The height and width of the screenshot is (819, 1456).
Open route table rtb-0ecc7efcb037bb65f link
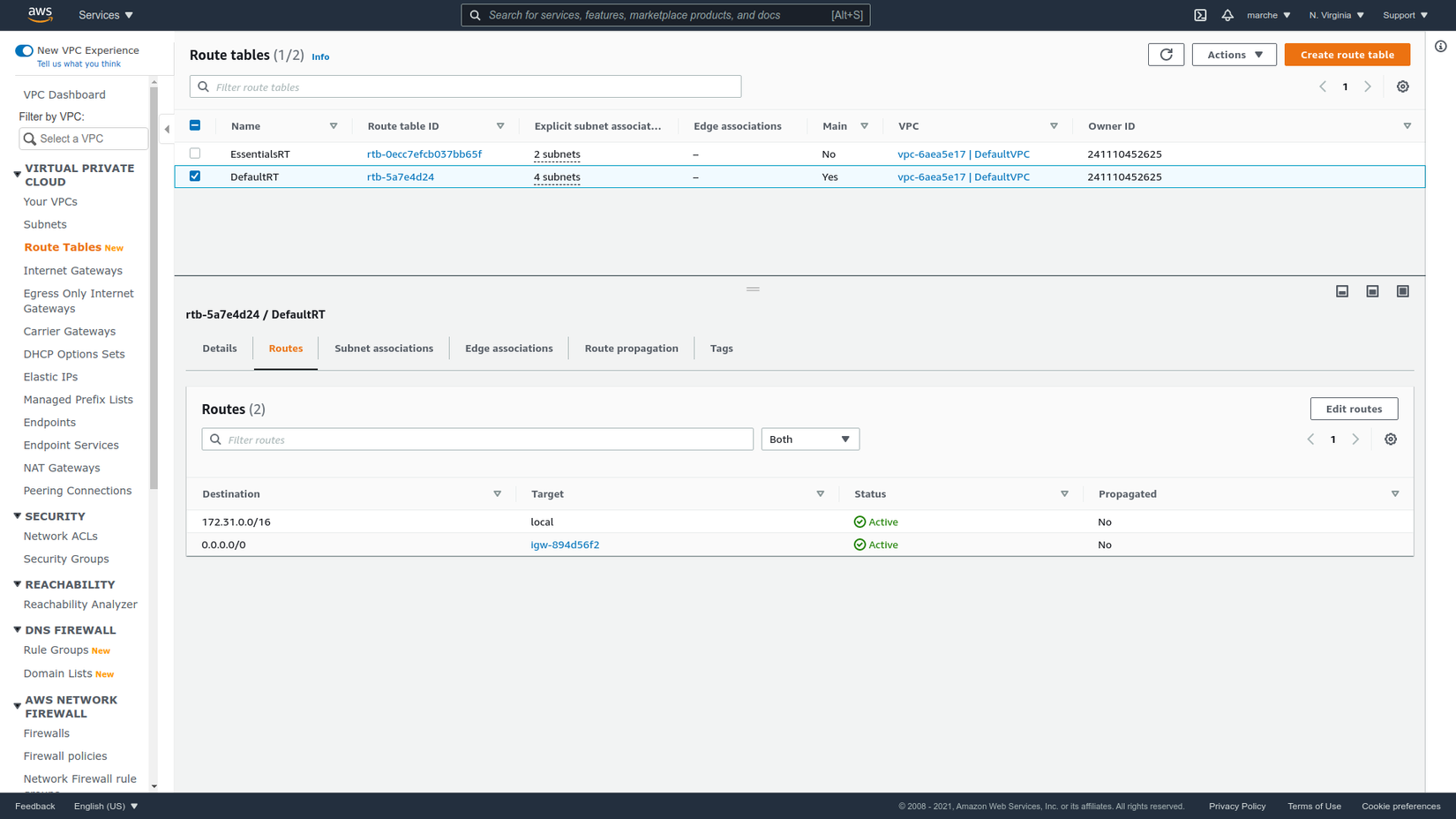coord(424,154)
